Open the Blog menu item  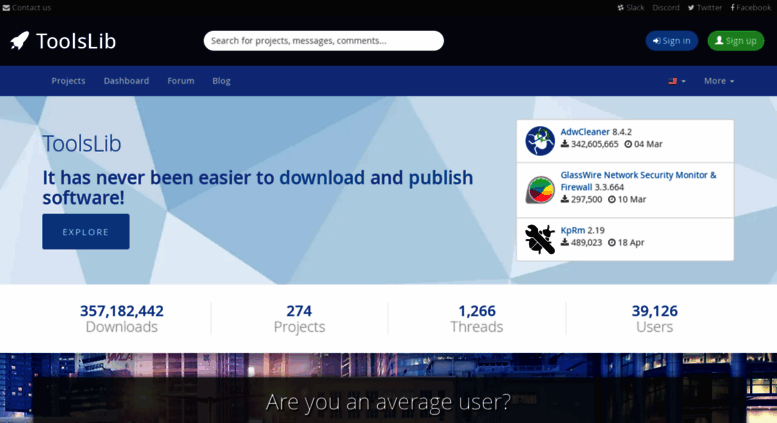(222, 81)
